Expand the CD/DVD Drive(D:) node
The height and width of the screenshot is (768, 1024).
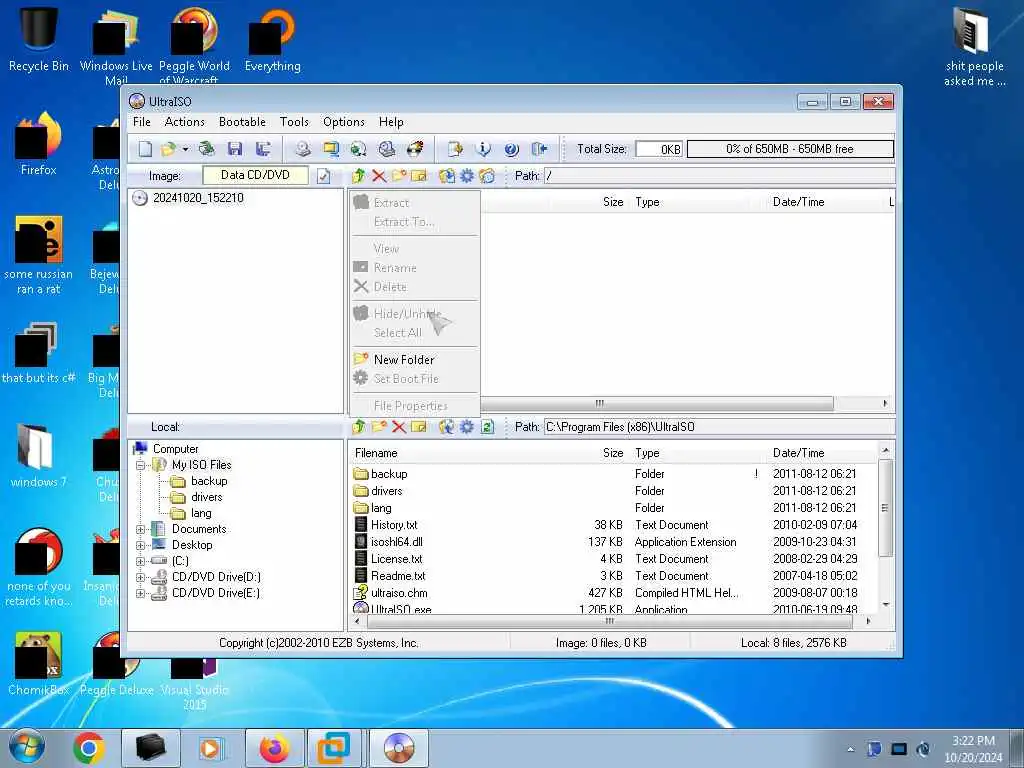pos(140,577)
